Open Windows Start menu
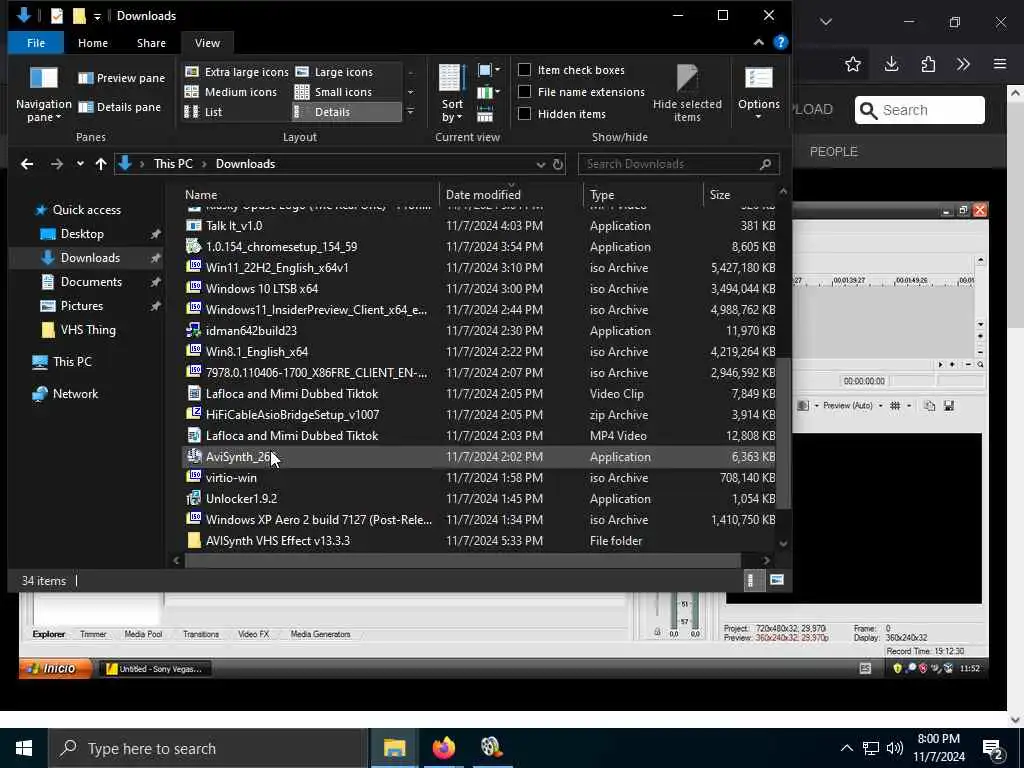The height and width of the screenshot is (768, 1024). 24,748
